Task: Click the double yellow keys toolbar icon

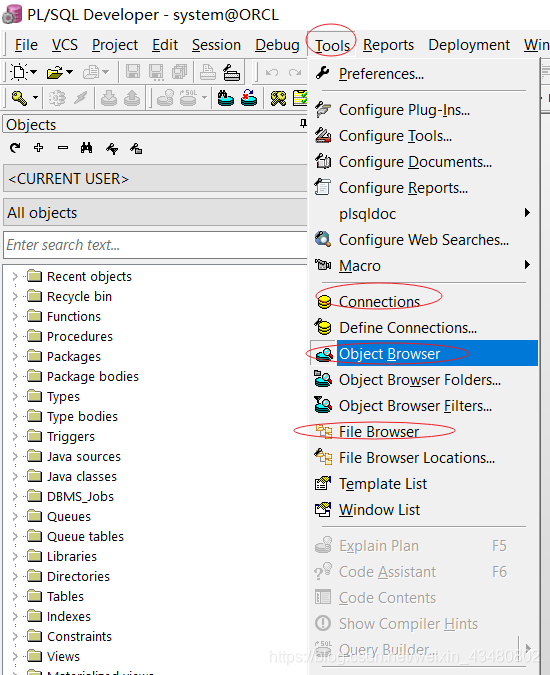Action: (x=278, y=98)
